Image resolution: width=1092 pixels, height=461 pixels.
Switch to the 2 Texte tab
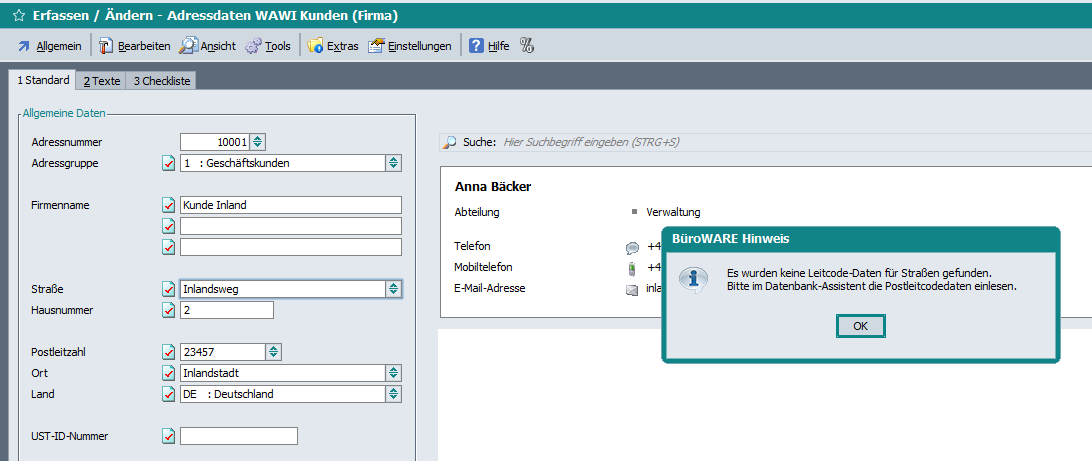click(101, 81)
